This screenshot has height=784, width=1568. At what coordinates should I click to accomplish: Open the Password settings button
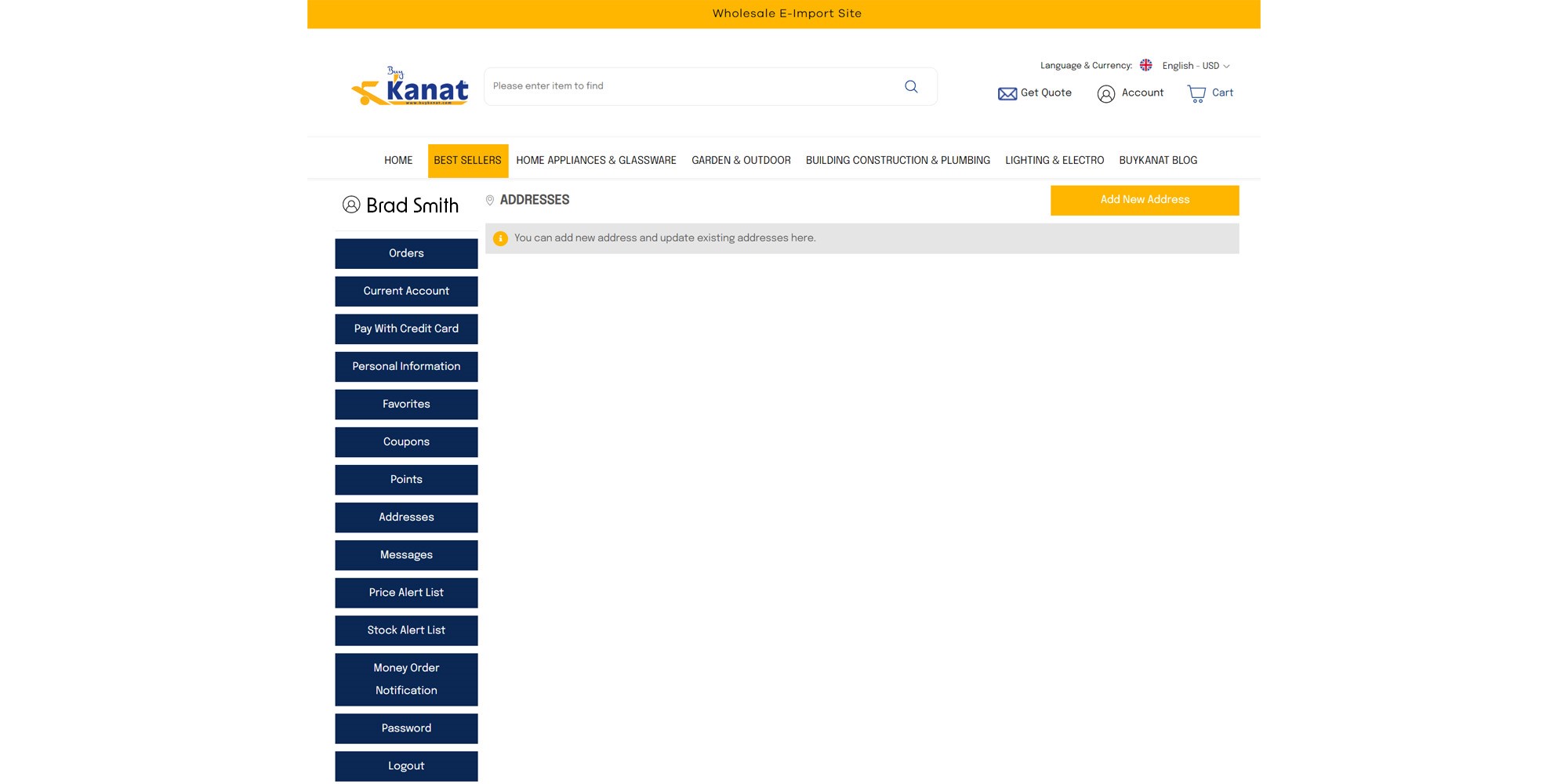406,728
